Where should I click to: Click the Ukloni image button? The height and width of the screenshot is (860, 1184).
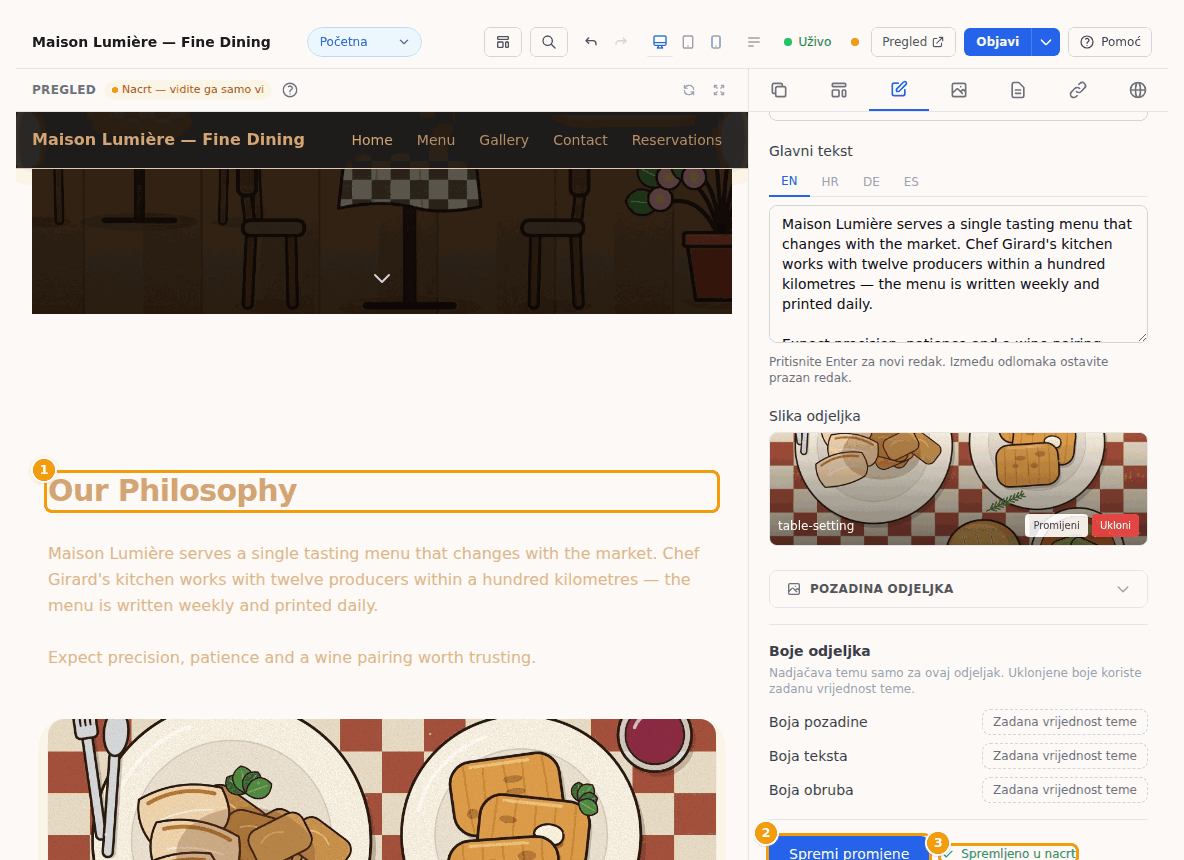[1115, 526]
